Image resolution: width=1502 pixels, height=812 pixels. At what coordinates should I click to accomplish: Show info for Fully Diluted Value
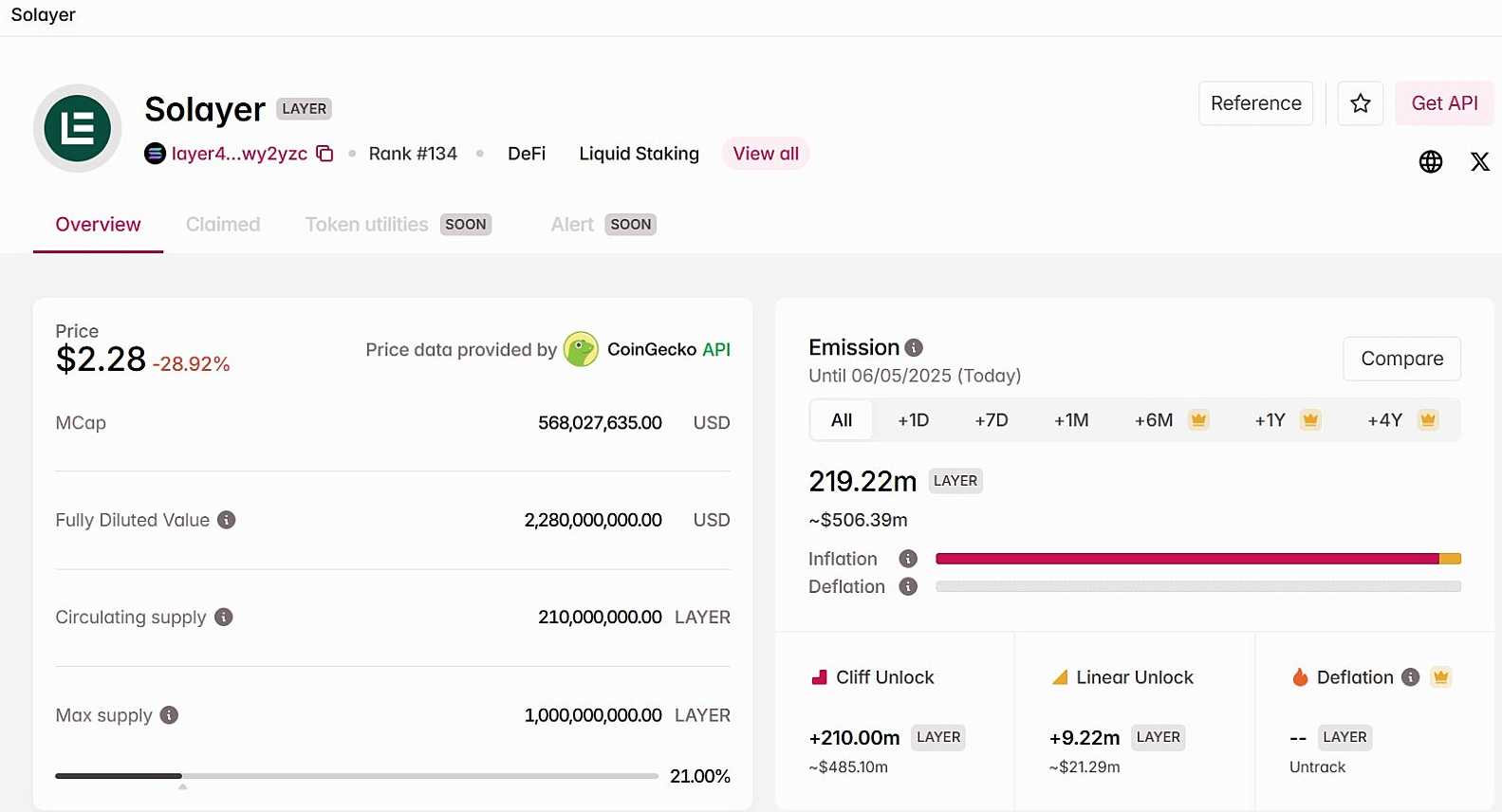coord(226,520)
